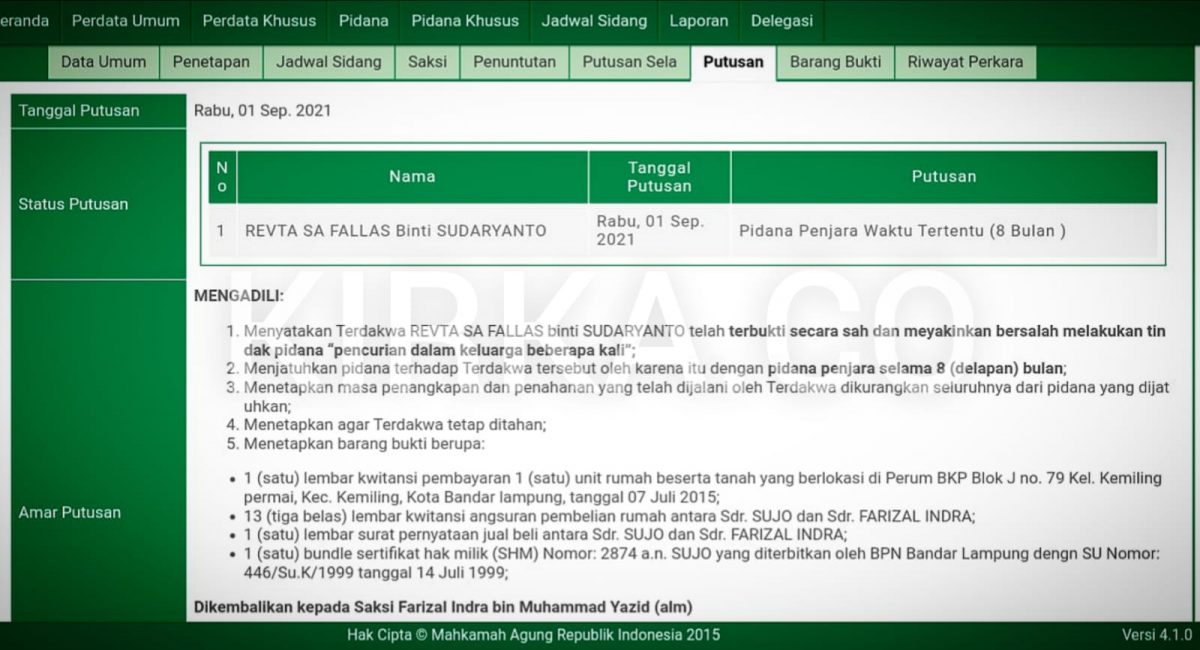
Task: Open the Perdata Umum menu
Action: (x=125, y=21)
